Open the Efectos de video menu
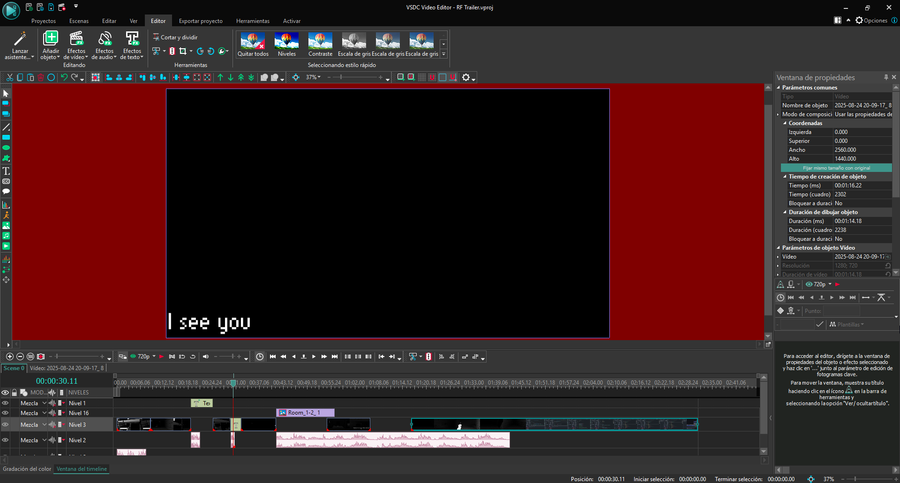Viewport: 900px width, 483px height. tap(75, 45)
